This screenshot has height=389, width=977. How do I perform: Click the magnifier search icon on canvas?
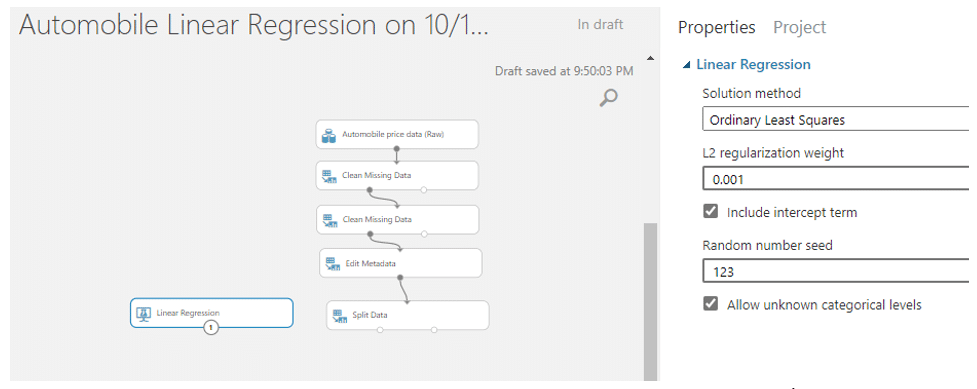[x=608, y=97]
